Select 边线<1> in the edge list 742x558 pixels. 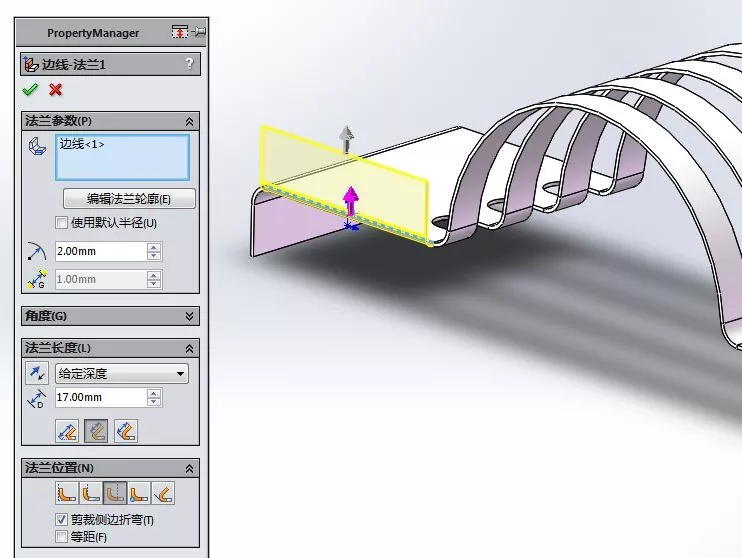[x=82, y=144]
